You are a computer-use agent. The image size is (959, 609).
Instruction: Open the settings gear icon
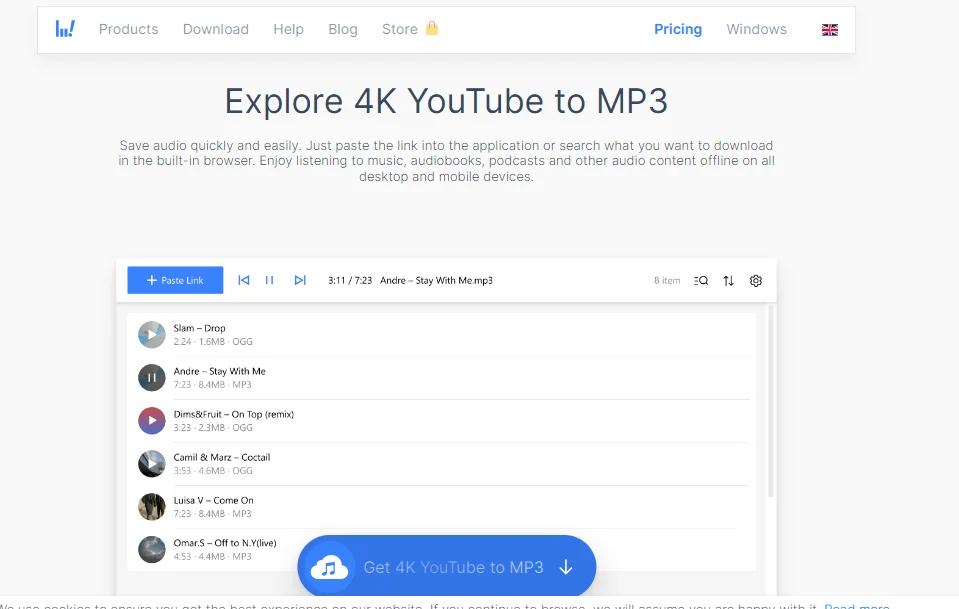click(x=756, y=281)
